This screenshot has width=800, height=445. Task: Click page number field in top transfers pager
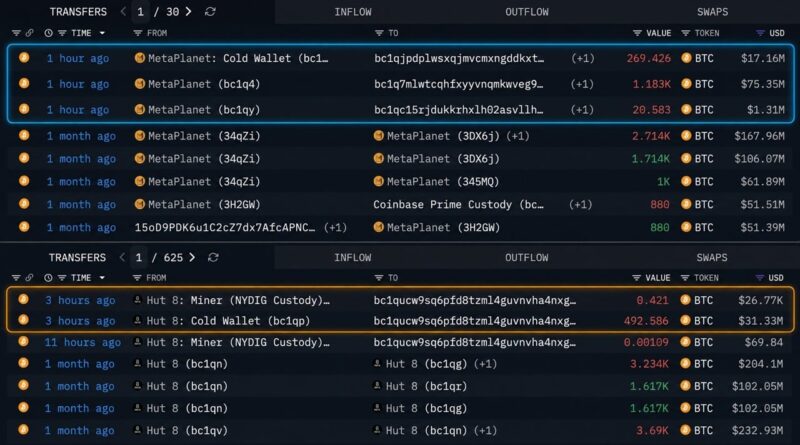click(140, 12)
